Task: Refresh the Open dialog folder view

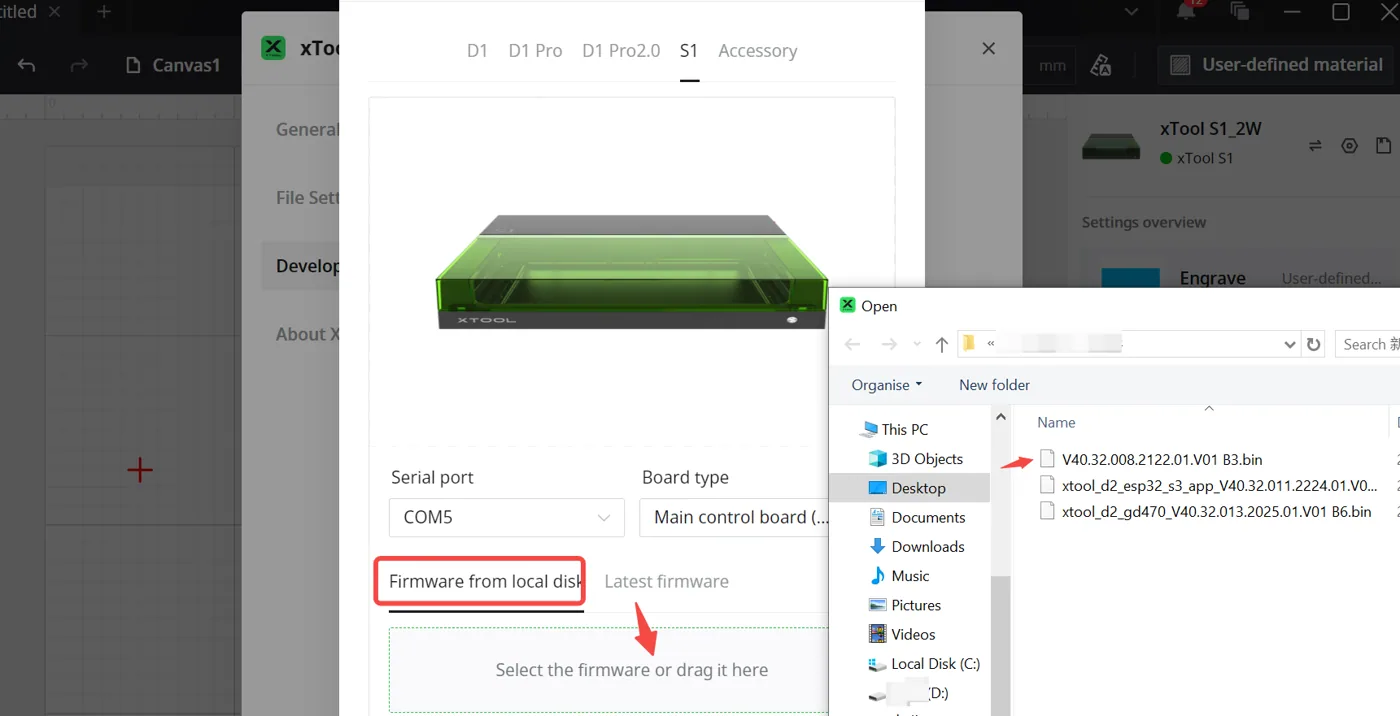Action: [x=1313, y=344]
